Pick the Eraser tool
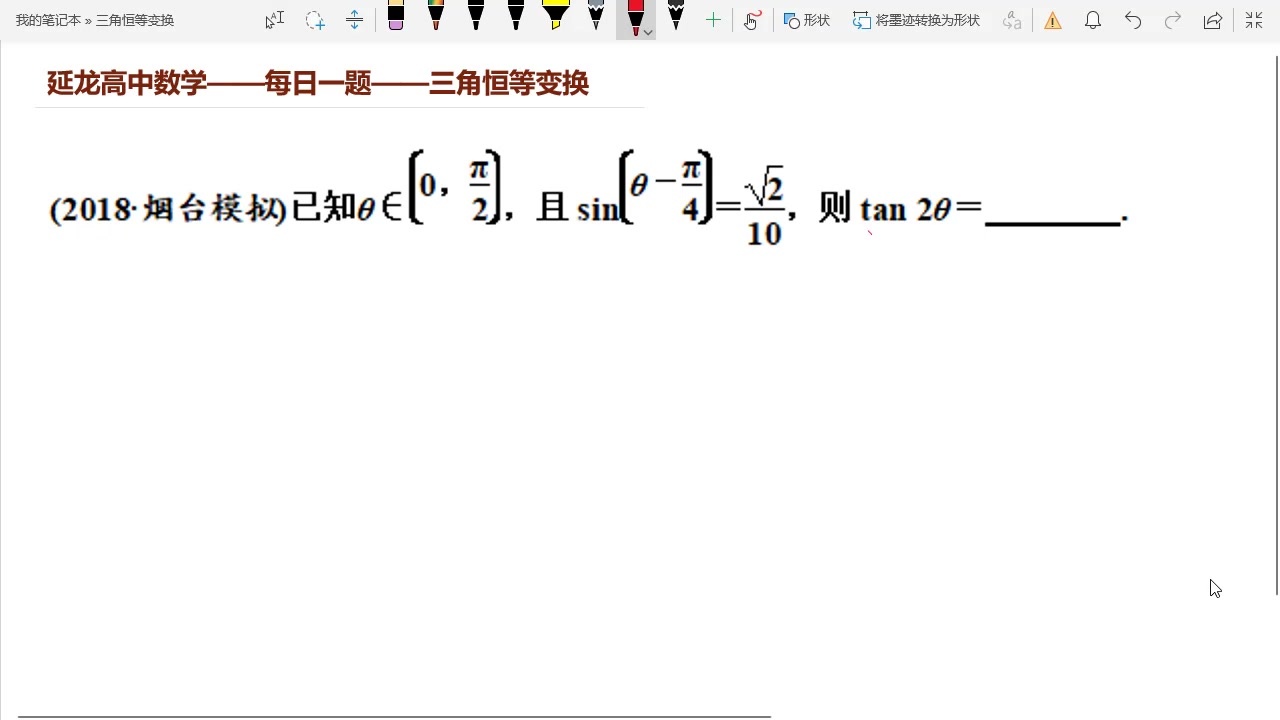This screenshot has width=1280, height=720. click(x=396, y=16)
